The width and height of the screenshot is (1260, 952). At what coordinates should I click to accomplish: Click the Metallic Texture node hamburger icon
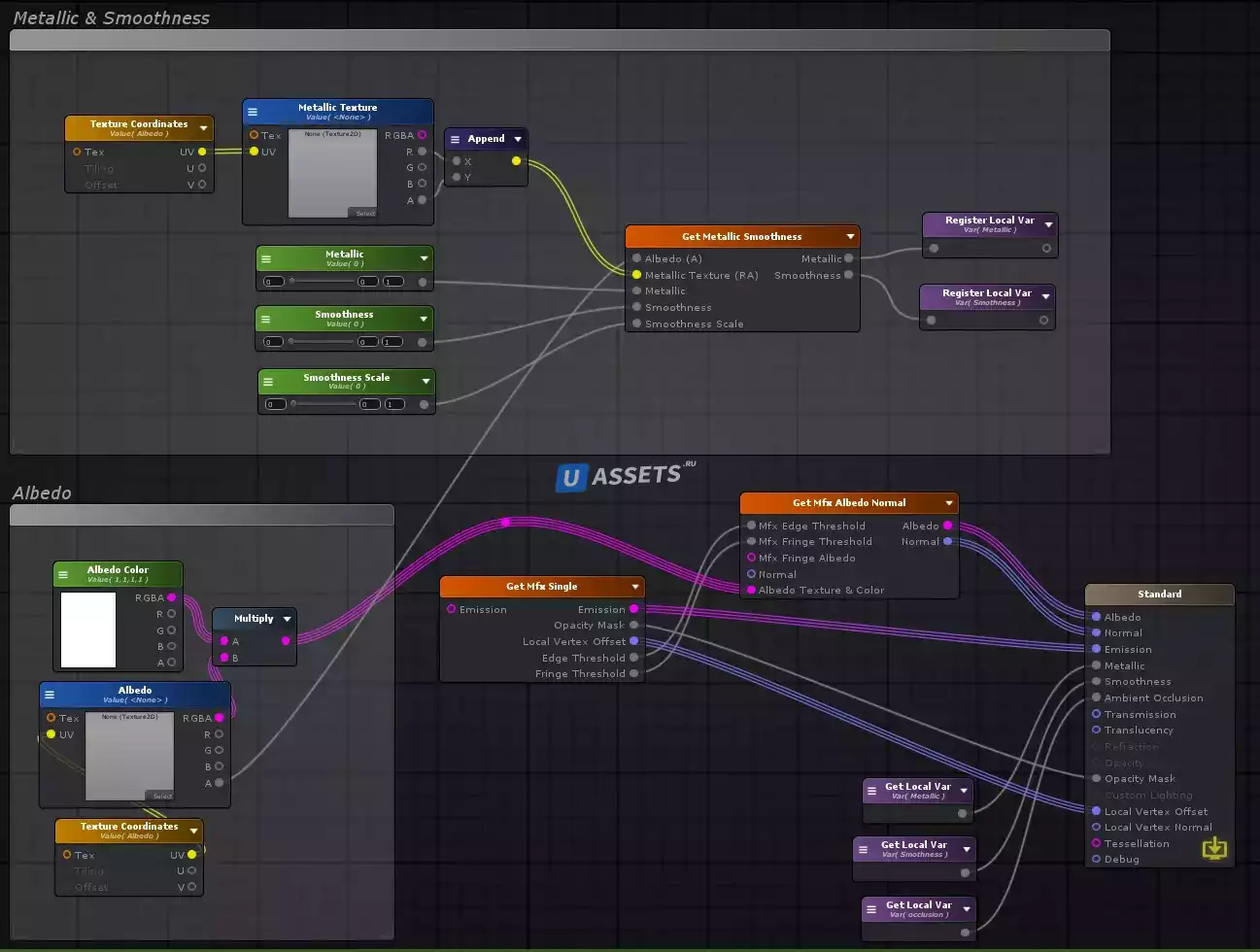click(x=253, y=112)
